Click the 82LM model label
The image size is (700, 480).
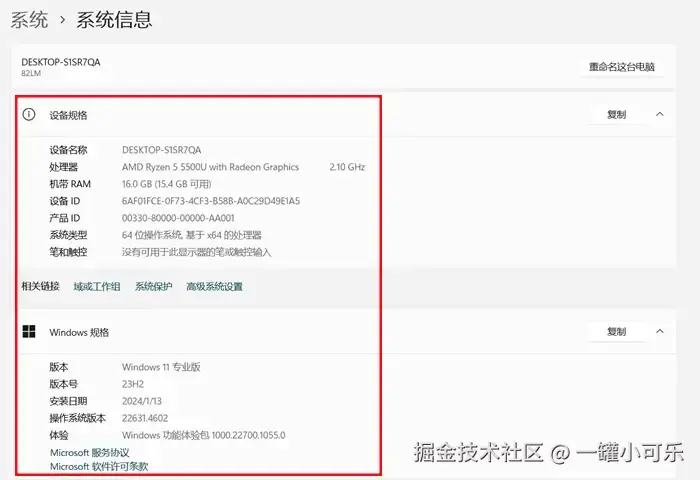coord(31,73)
